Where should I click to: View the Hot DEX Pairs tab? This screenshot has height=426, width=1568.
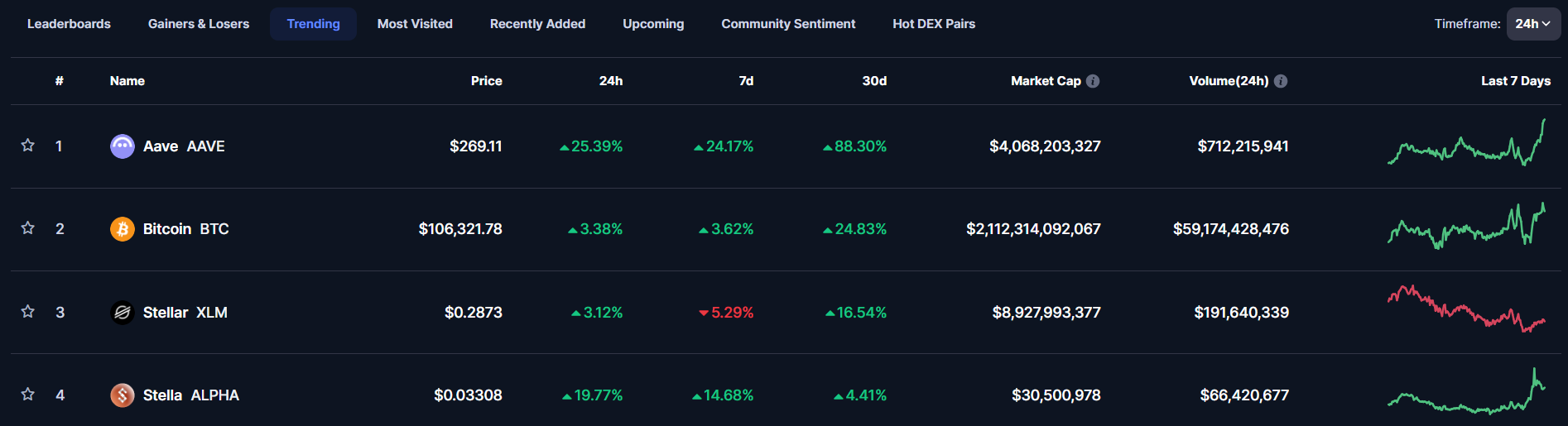934,24
